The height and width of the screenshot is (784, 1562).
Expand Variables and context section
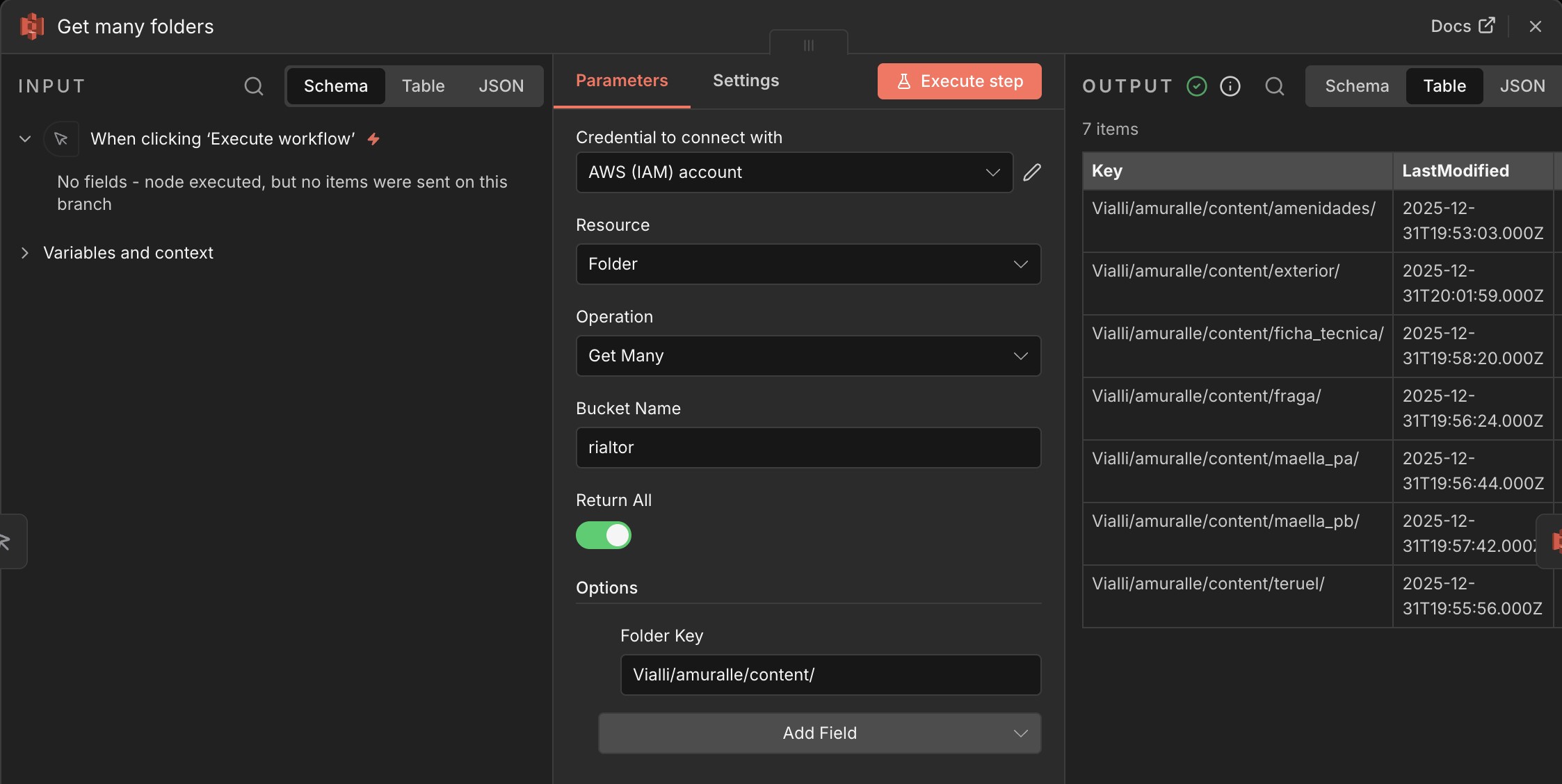pyautogui.click(x=25, y=253)
